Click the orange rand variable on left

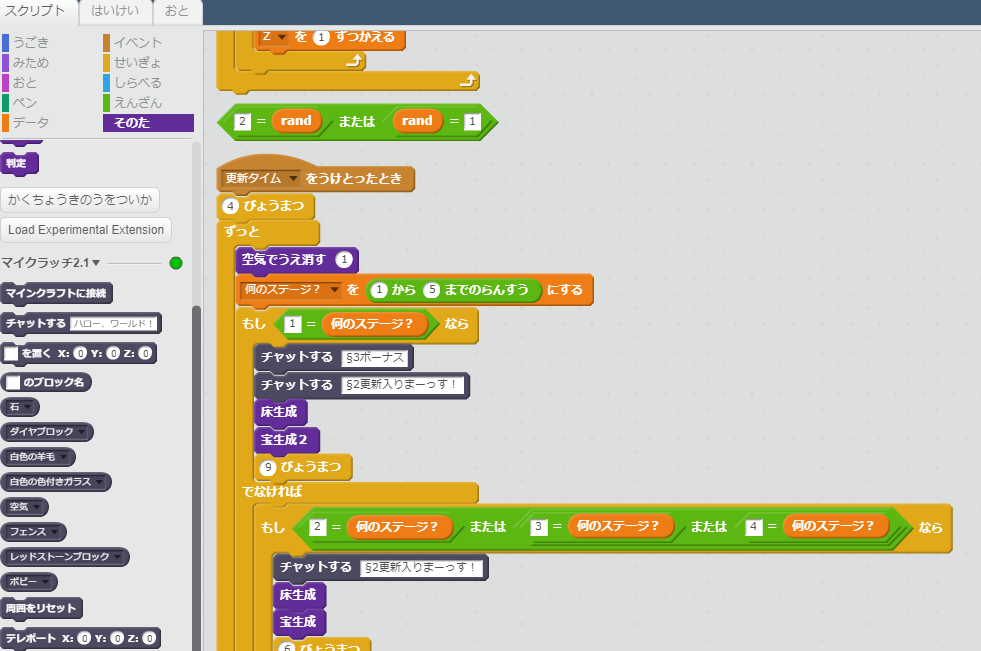pyautogui.click(x=296, y=121)
